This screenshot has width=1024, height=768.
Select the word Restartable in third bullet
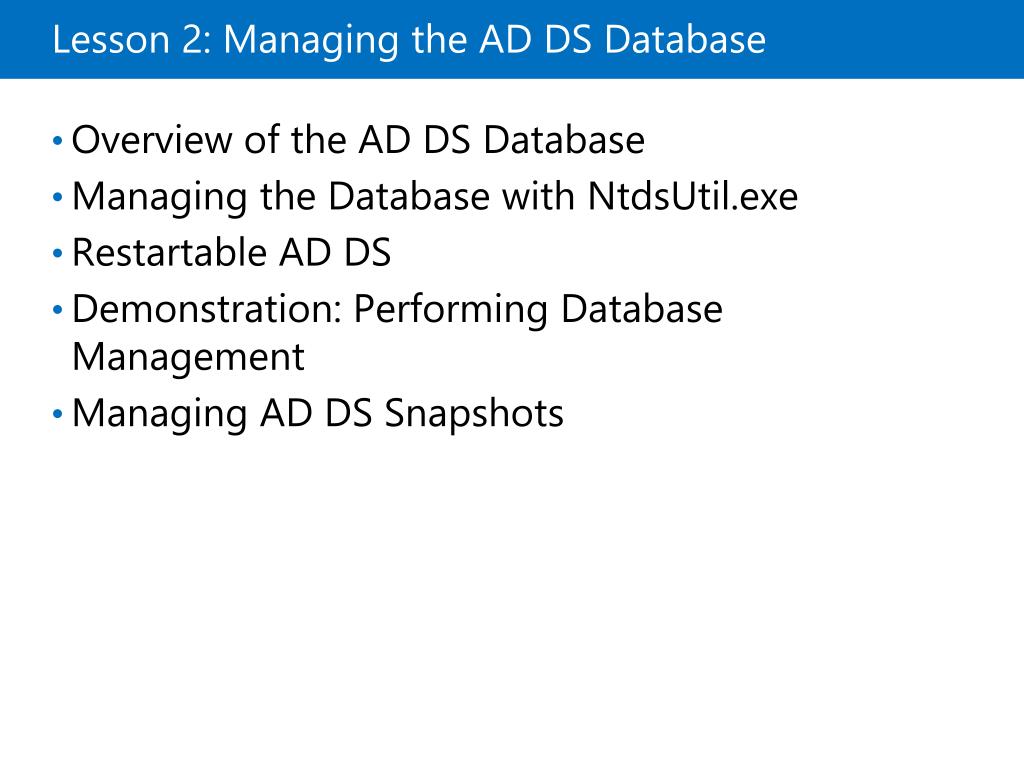point(169,252)
